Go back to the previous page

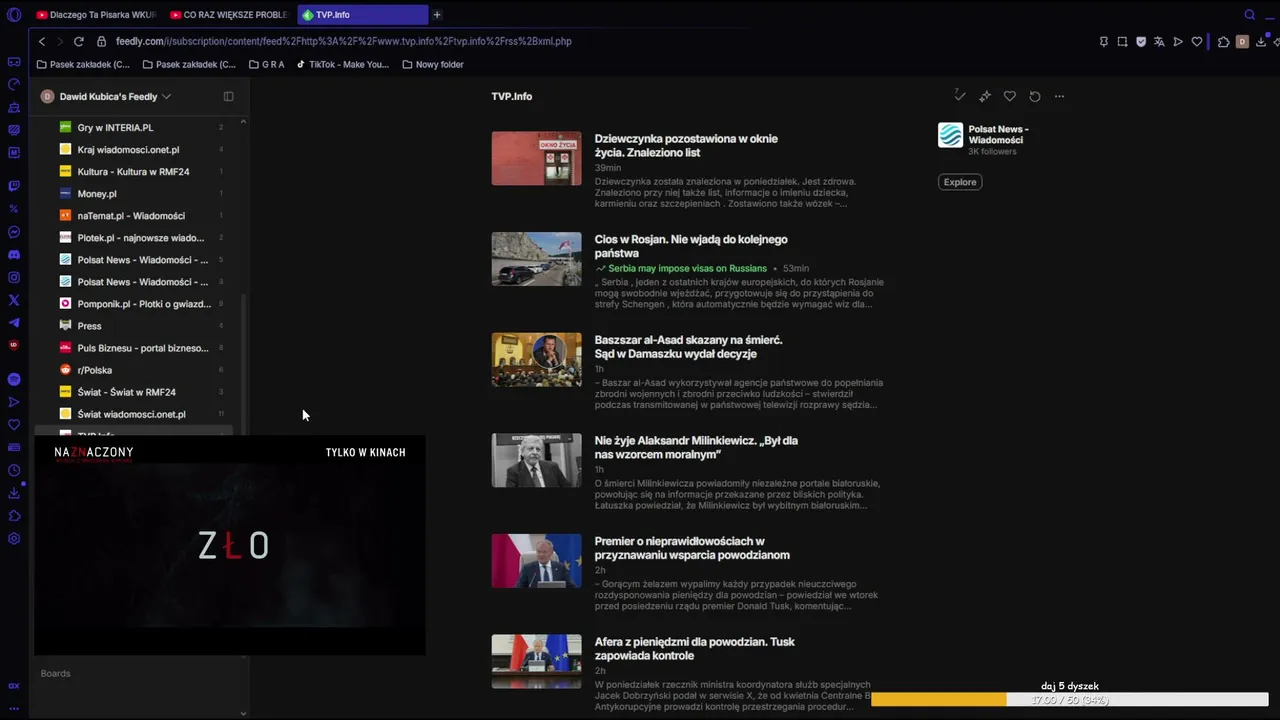(x=42, y=42)
